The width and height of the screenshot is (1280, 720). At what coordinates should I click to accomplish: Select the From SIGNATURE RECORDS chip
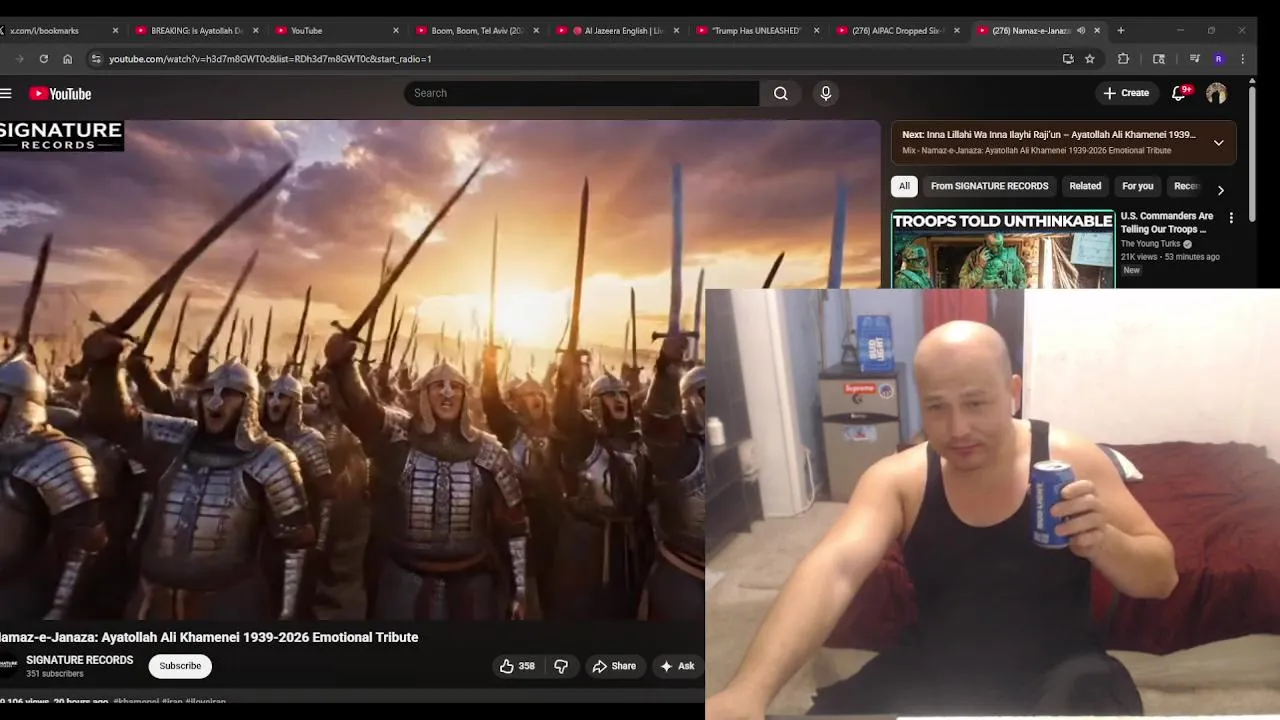989,186
